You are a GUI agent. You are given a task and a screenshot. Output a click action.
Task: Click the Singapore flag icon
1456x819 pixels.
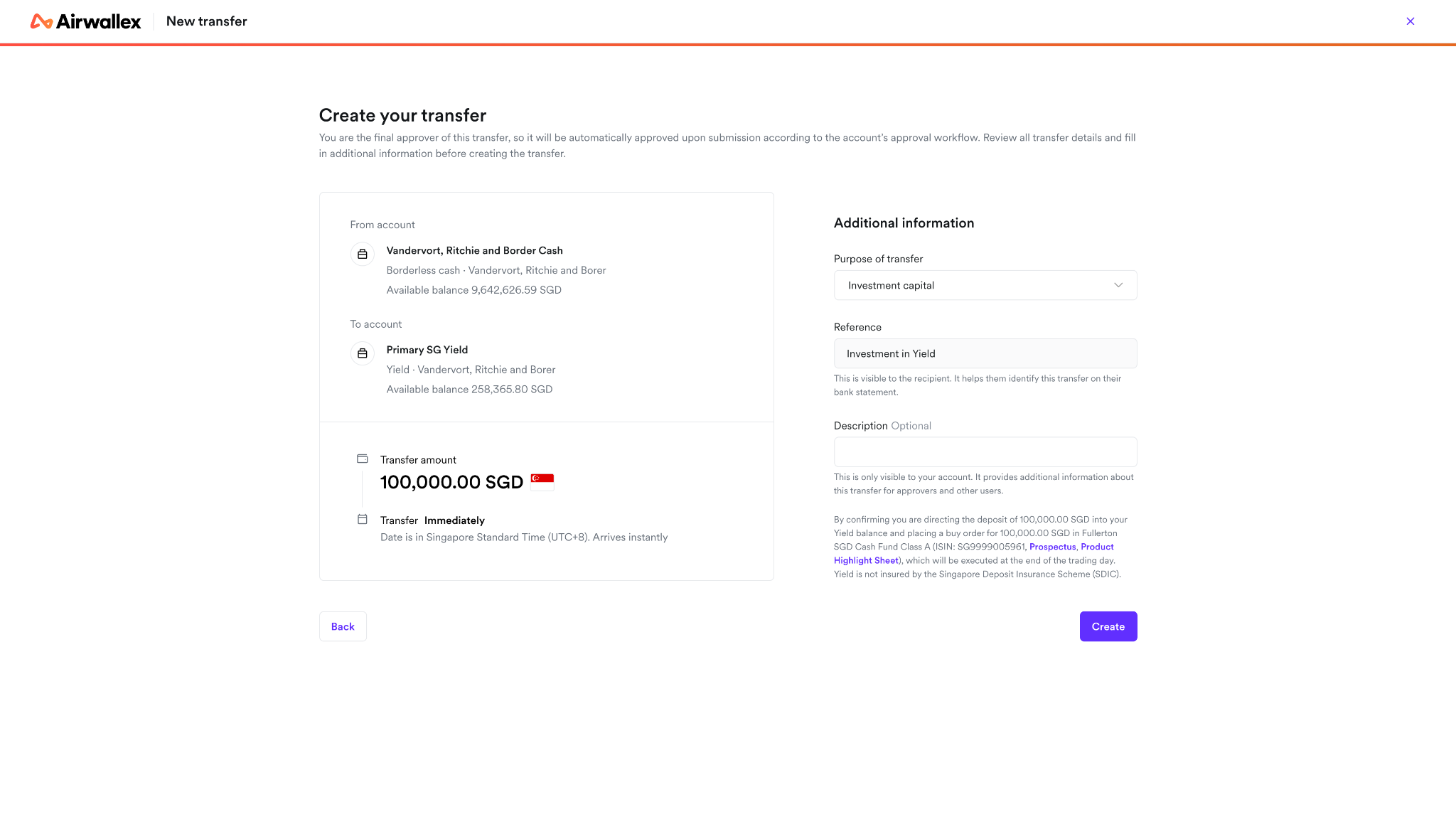pos(542,481)
